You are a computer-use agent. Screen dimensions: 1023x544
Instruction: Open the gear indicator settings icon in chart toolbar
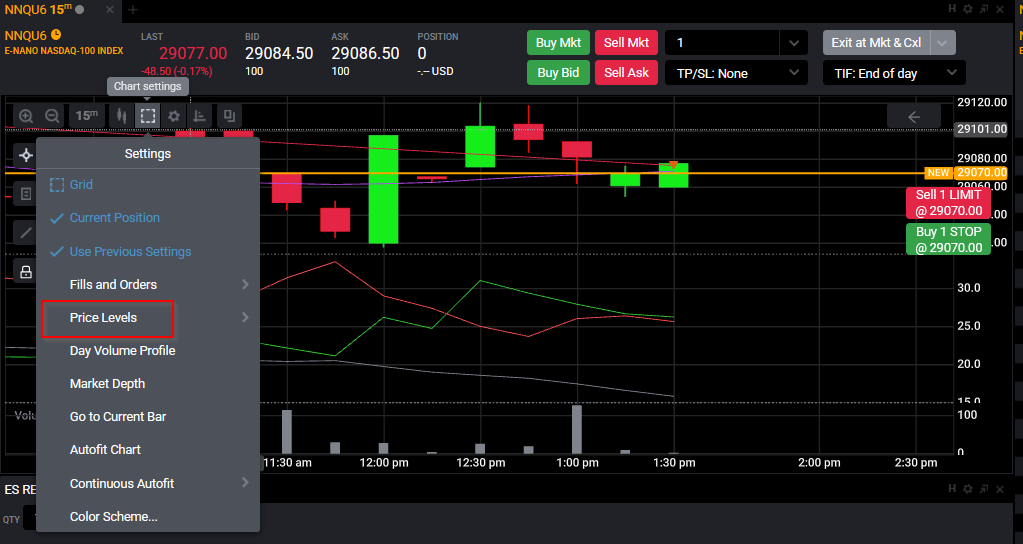tap(174, 116)
